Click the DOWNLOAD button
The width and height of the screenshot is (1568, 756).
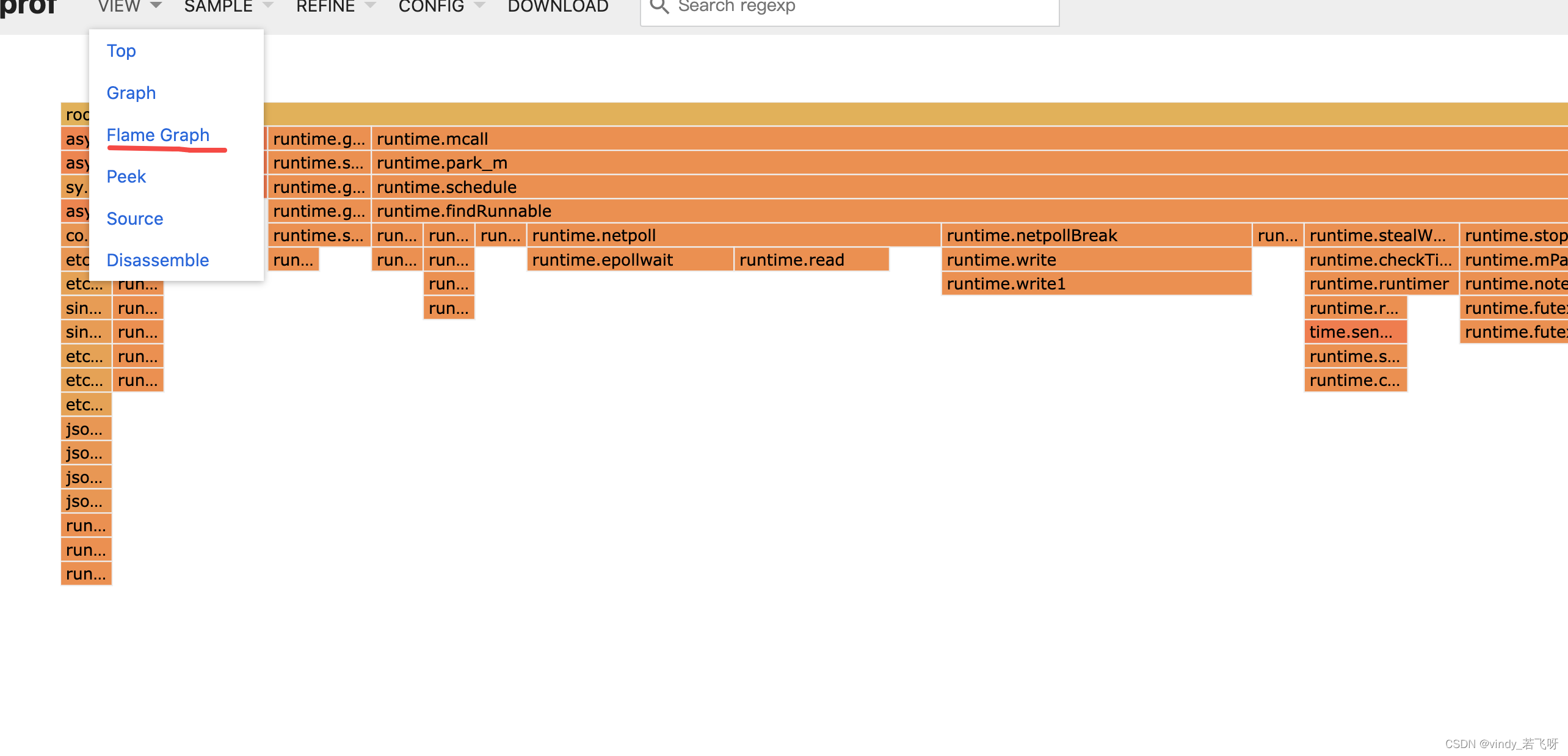pos(557,6)
